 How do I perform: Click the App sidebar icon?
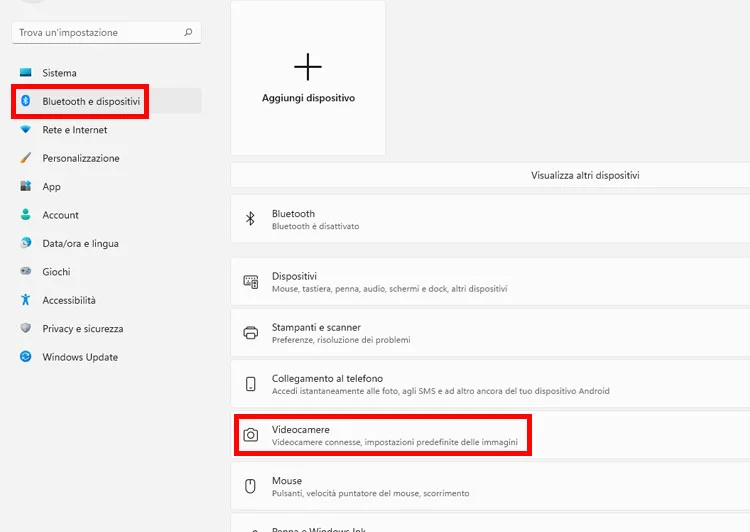coord(26,186)
